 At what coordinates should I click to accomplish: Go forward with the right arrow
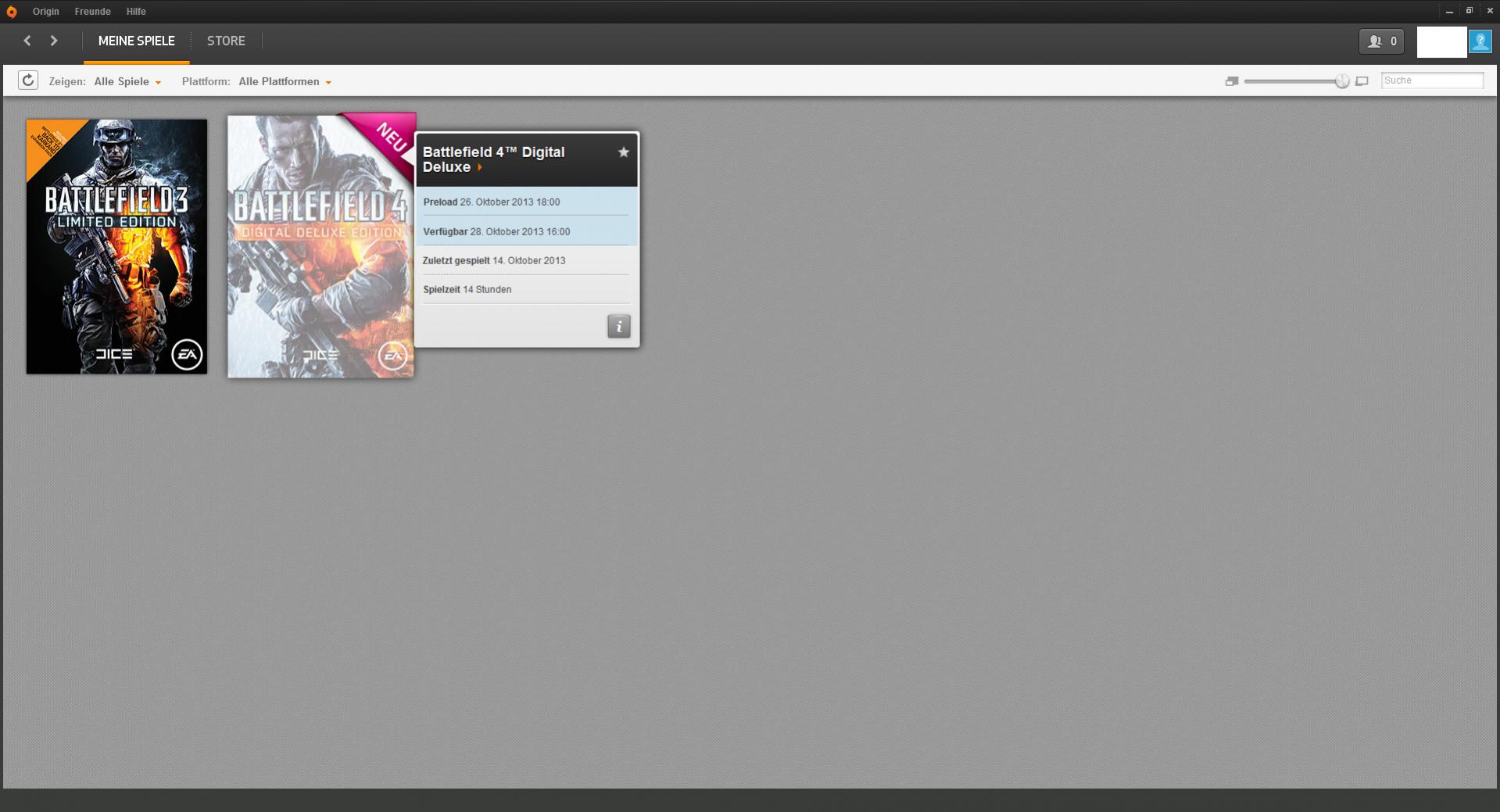[x=54, y=41]
